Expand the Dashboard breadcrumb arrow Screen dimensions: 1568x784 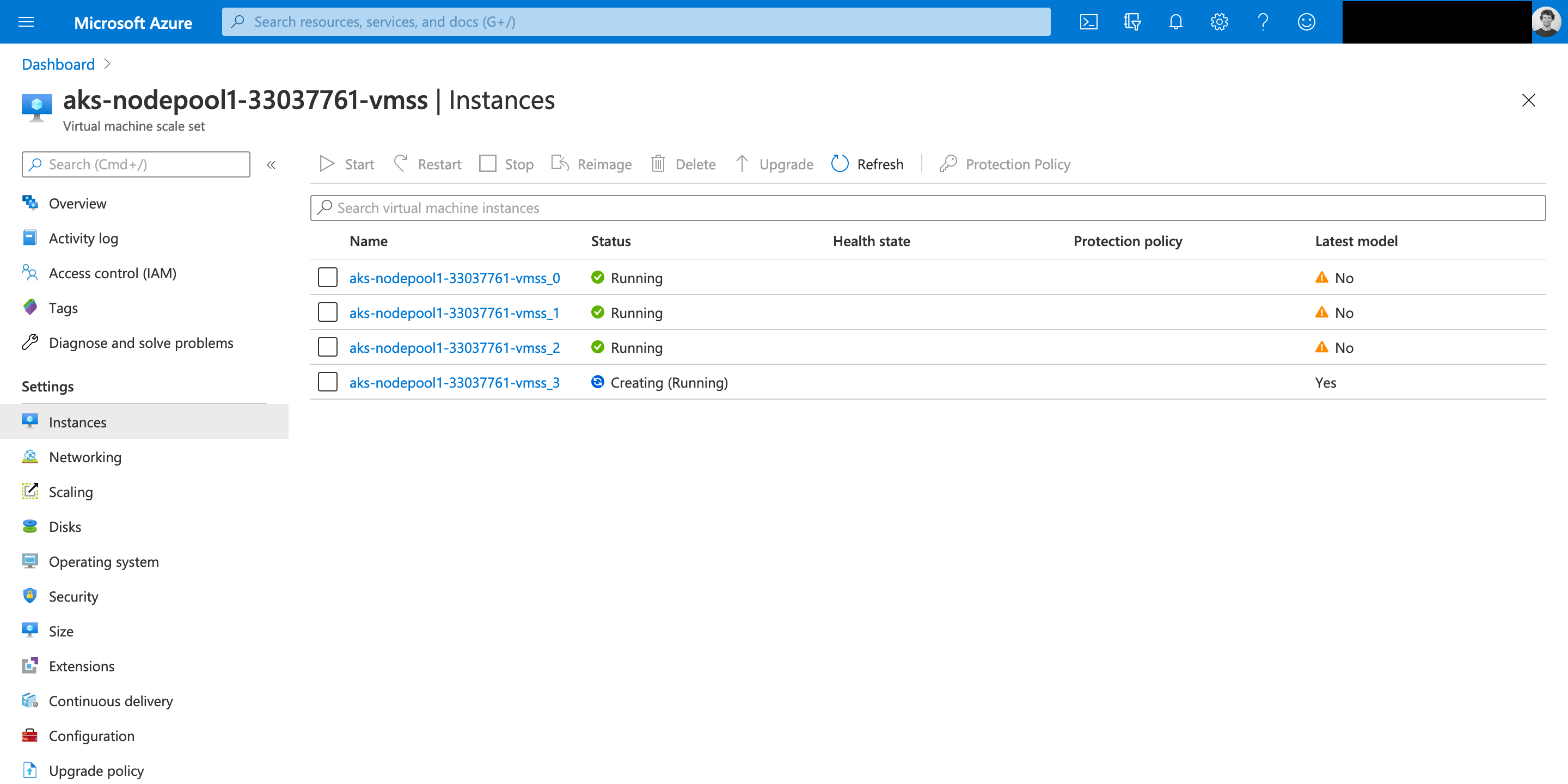[107, 64]
